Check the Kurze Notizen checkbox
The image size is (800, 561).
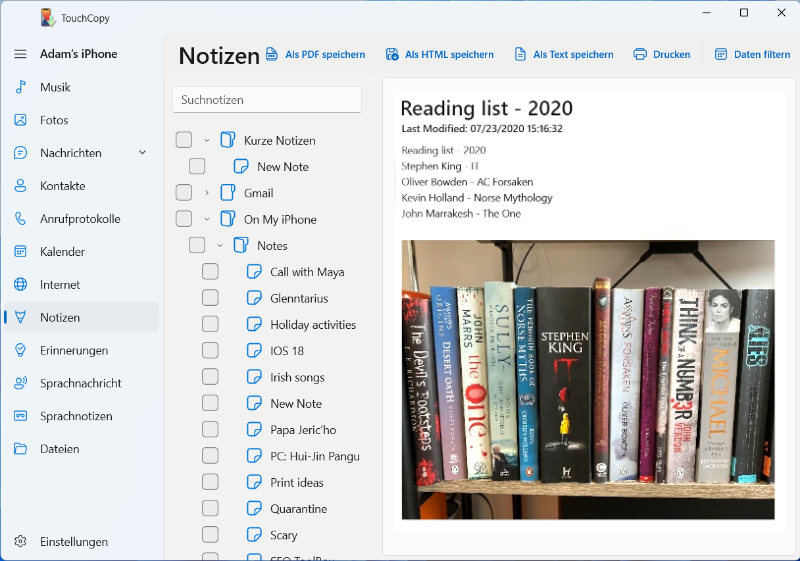pos(184,140)
